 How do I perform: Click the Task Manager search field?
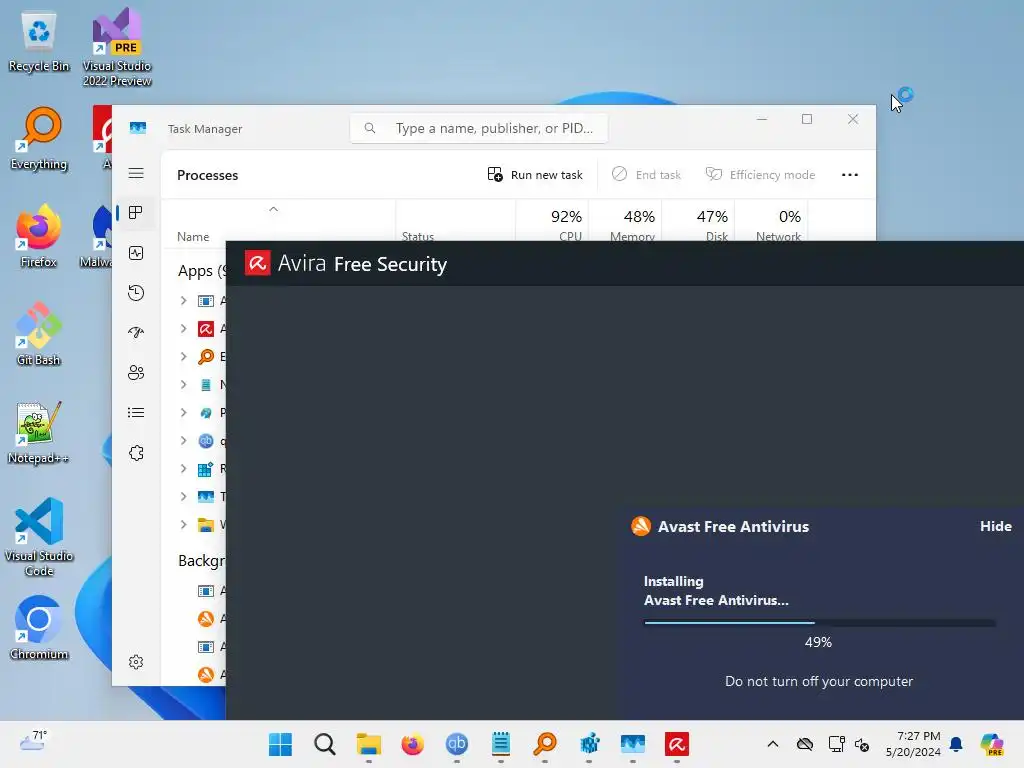(479, 128)
